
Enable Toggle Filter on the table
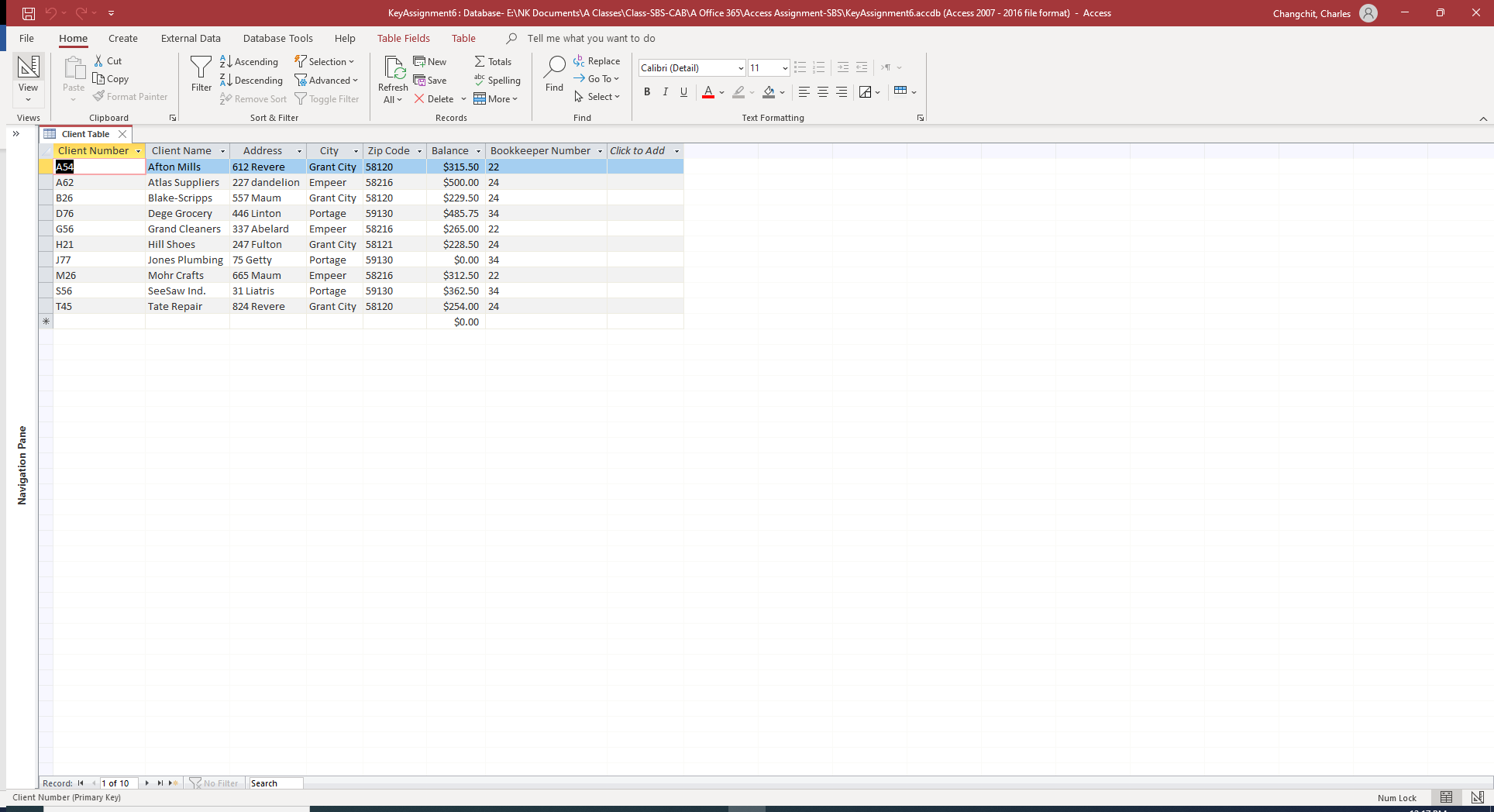327,98
